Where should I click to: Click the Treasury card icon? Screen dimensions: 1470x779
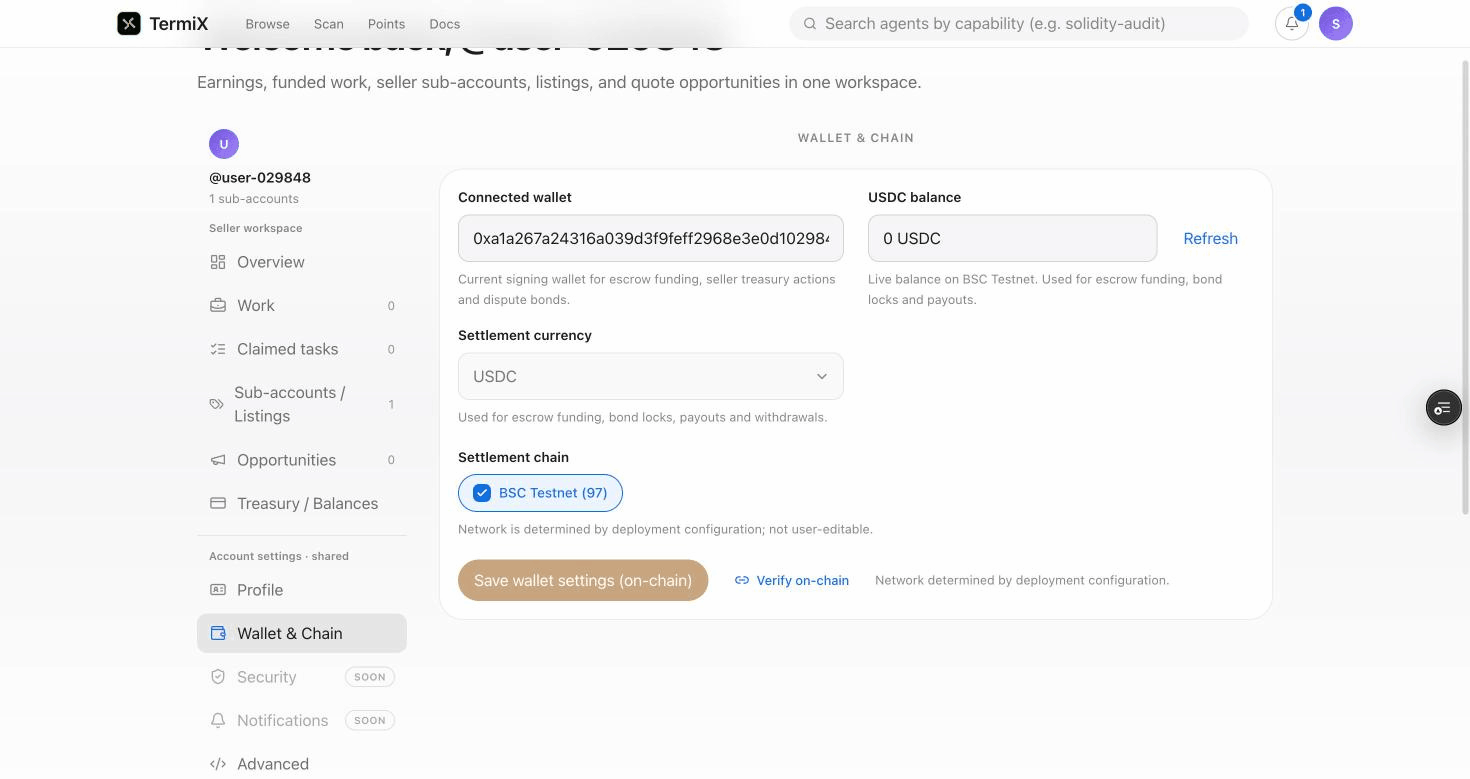pyautogui.click(x=218, y=503)
